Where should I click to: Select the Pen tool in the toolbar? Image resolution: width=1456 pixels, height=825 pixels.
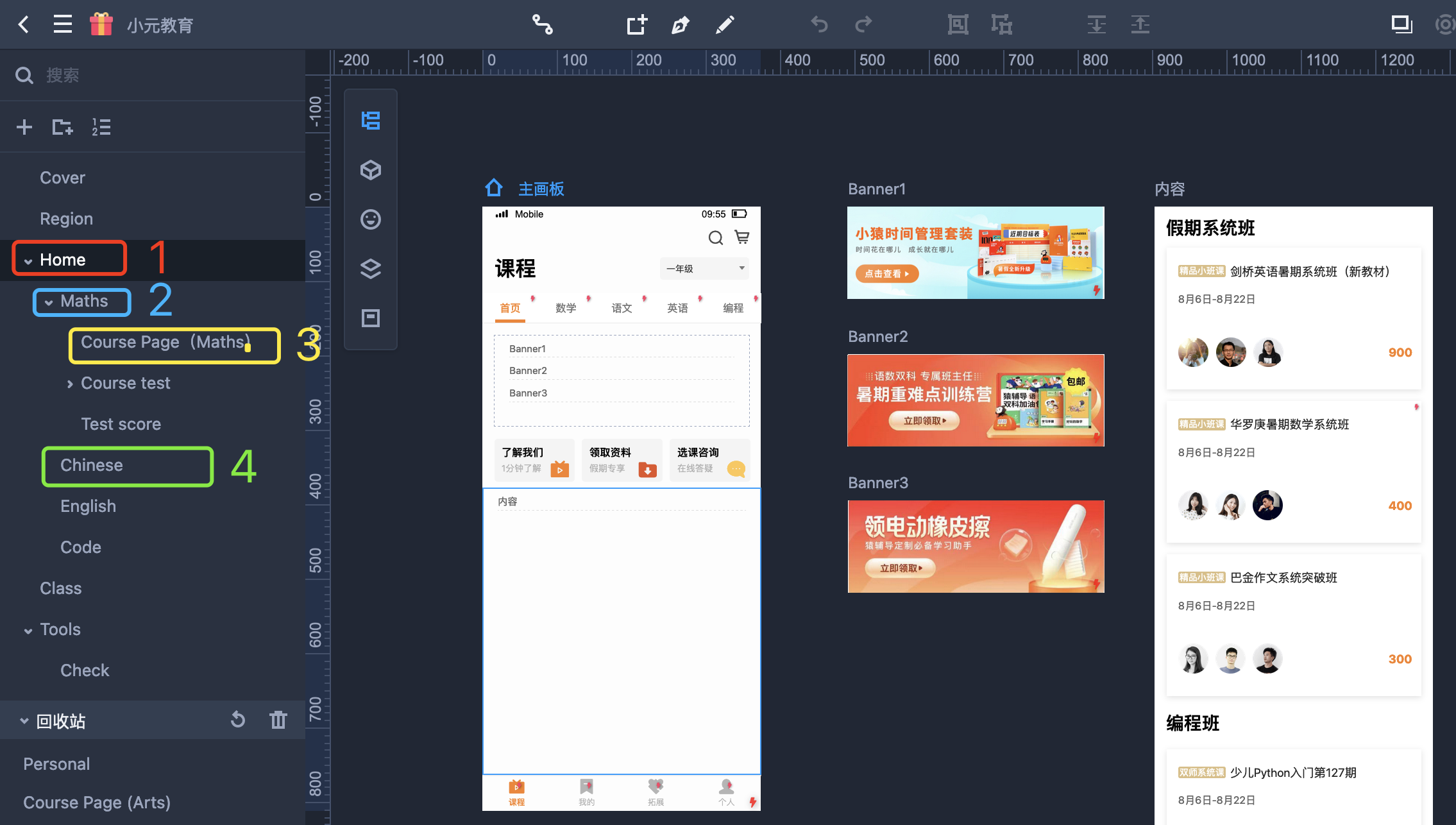tap(680, 25)
